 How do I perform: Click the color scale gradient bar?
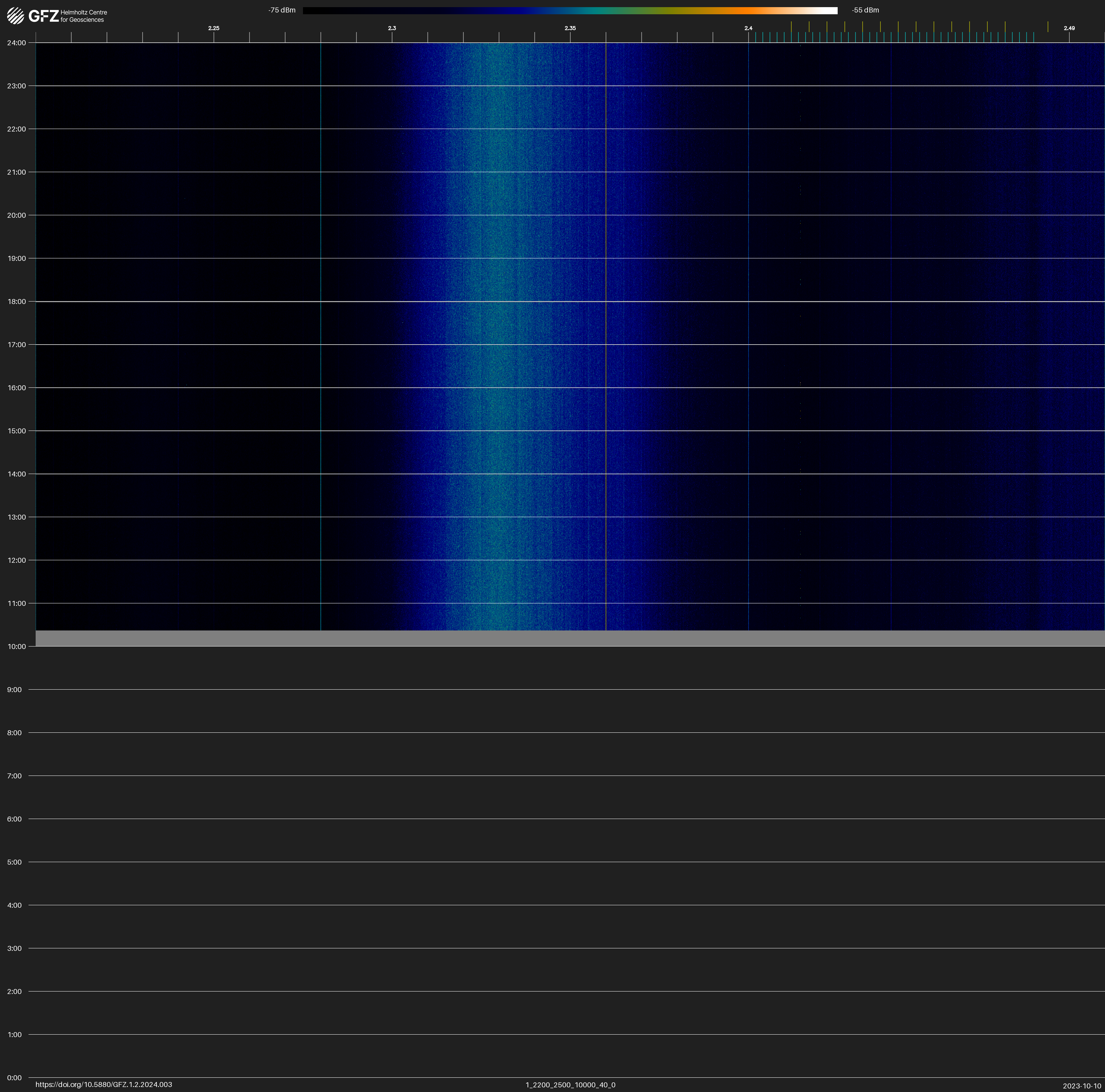[570, 10]
